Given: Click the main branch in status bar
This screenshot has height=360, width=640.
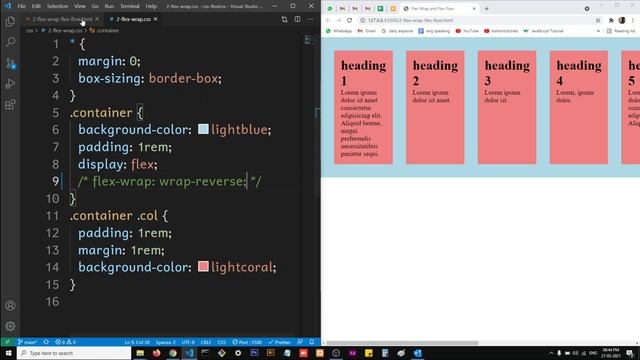Looking at the screenshot, I should coord(27,342).
